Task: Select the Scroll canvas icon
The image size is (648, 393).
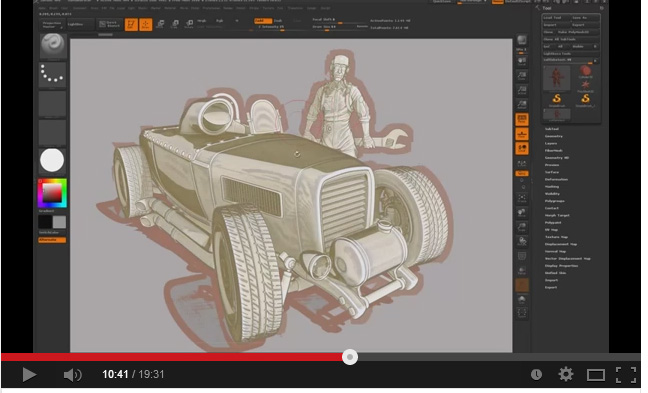Action: coord(522,62)
